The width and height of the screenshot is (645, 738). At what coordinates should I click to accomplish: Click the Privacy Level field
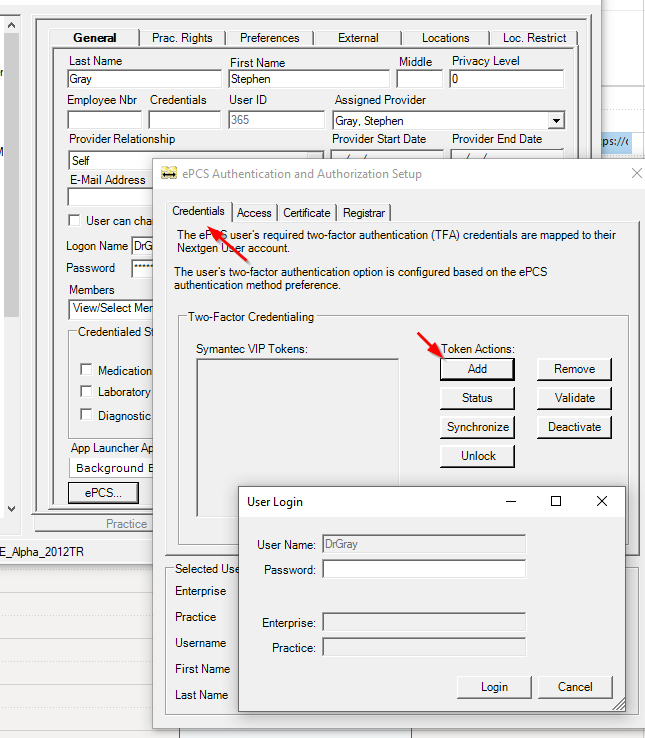(507, 79)
